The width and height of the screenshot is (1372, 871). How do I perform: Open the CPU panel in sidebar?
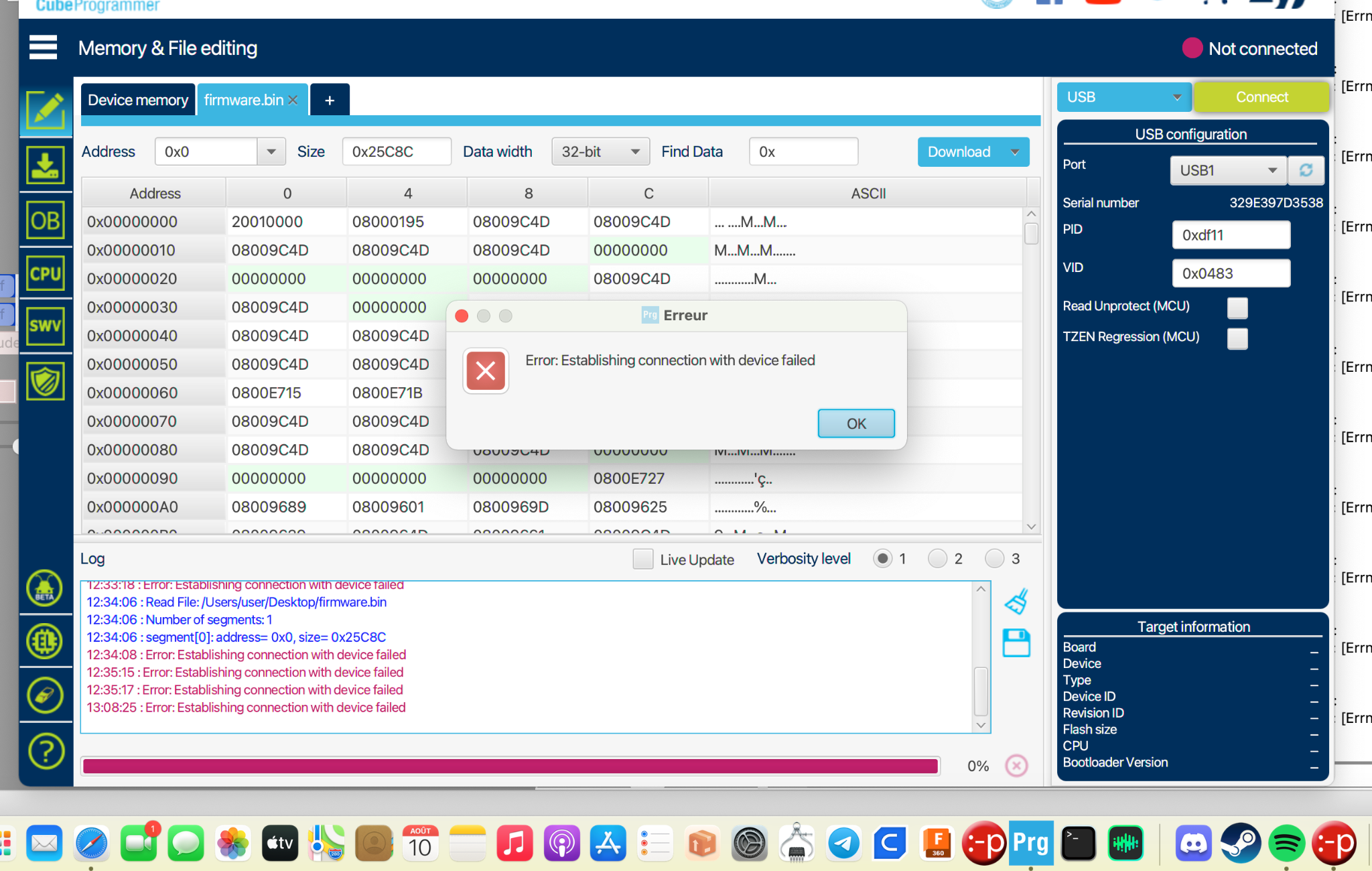coord(46,273)
